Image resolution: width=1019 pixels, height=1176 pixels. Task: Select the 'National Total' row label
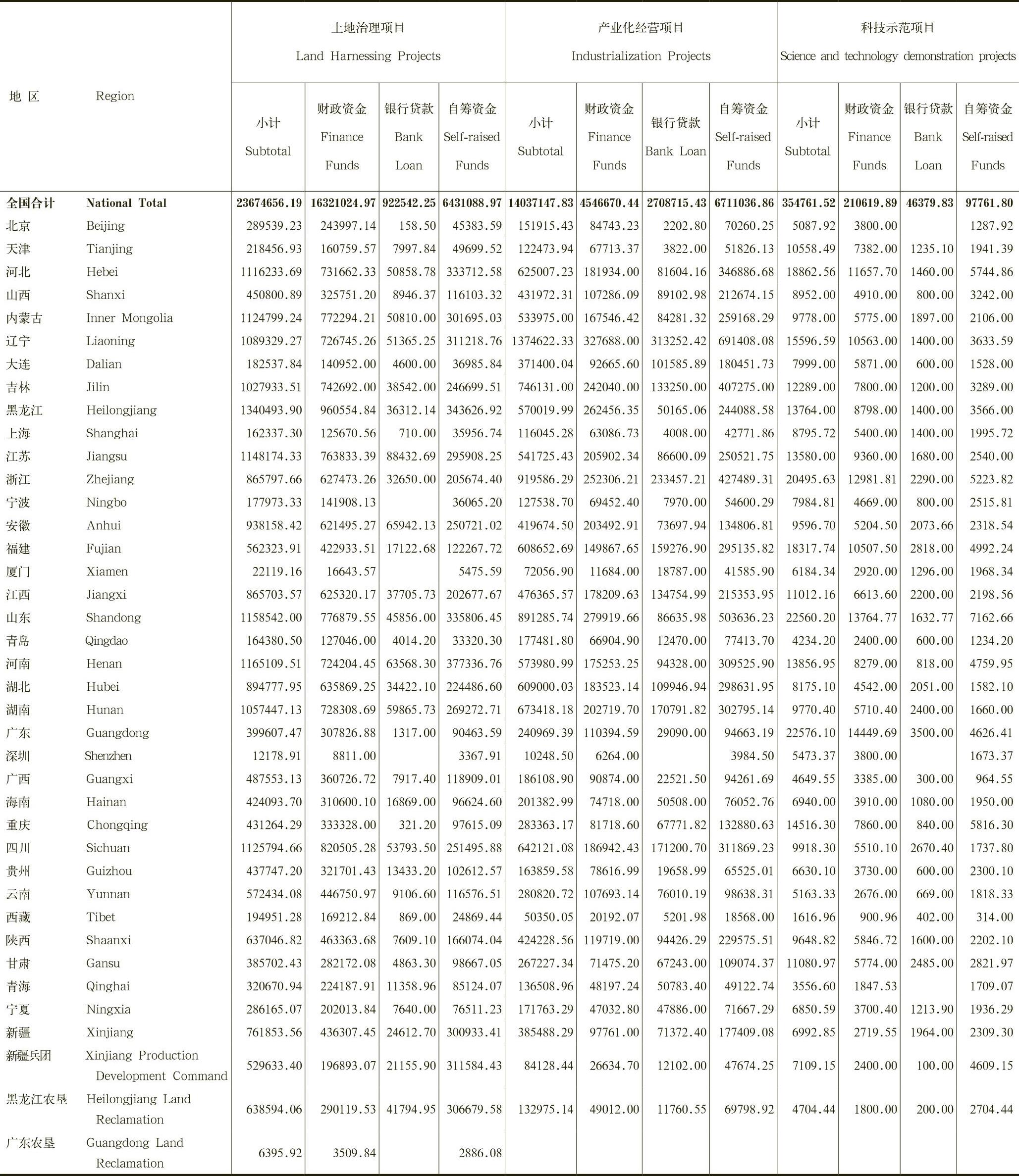coord(126,203)
